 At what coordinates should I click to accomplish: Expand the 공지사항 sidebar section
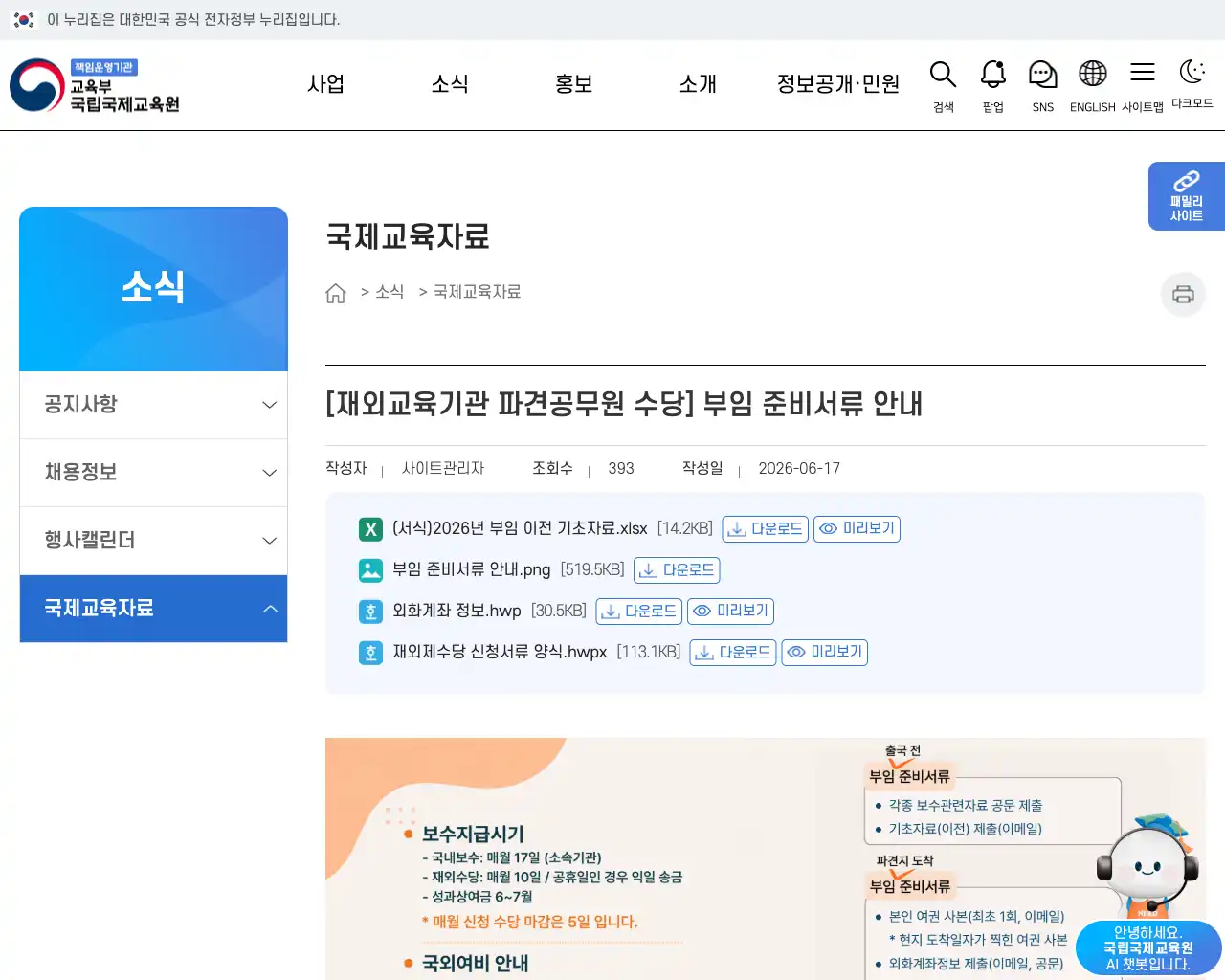click(153, 405)
